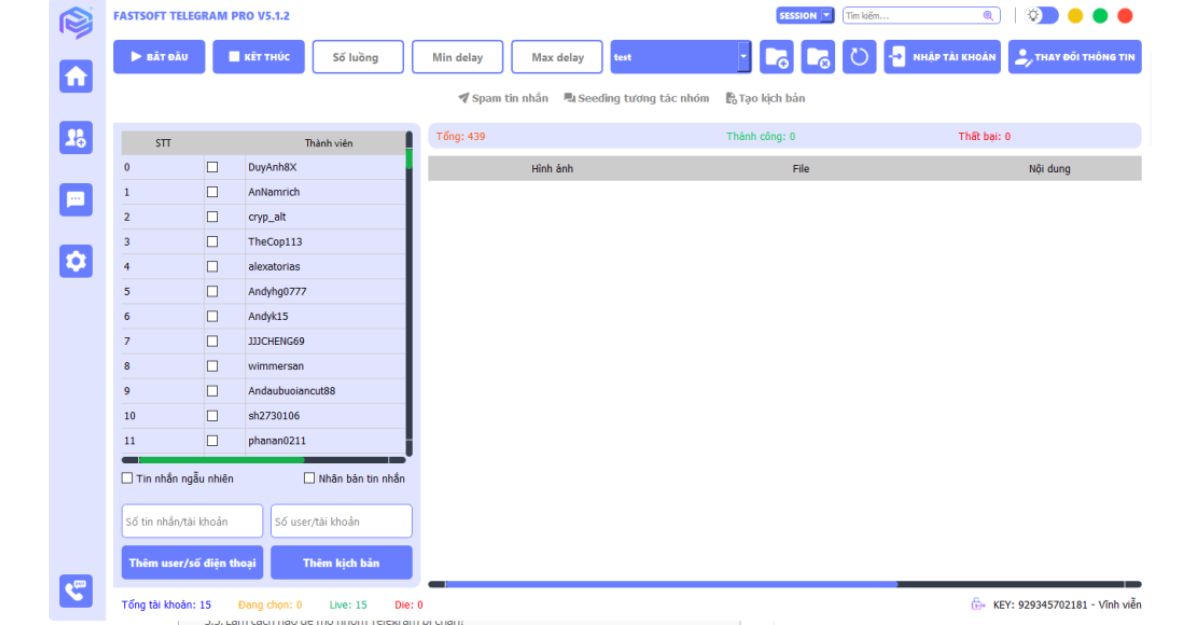This screenshot has height=625, width=1200.
Task: Click Thất bại: 0 counter
Action: [x=984, y=136]
